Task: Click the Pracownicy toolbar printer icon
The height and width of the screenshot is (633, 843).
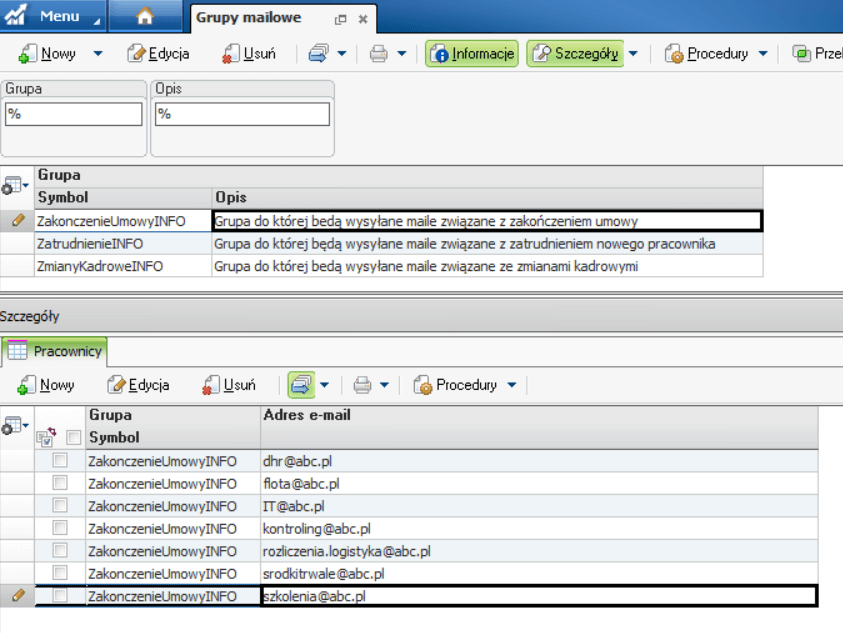Action: point(362,385)
